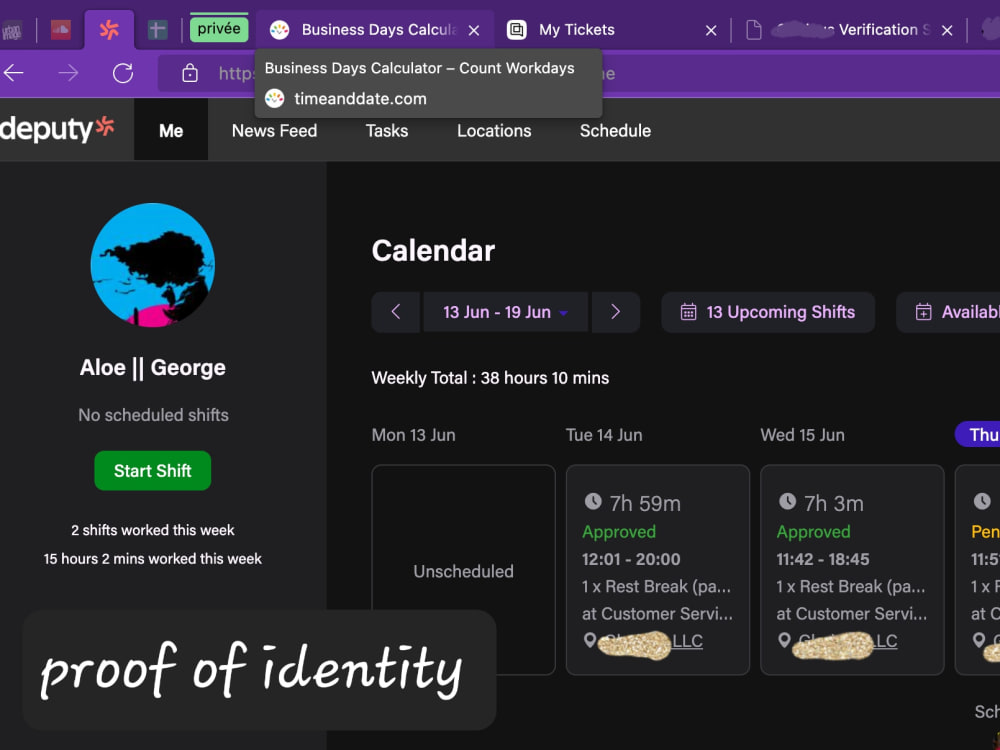The height and width of the screenshot is (750, 1000).
Task: Open the 13 Jun - 19 Jun date dropdown
Action: (505, 312)
